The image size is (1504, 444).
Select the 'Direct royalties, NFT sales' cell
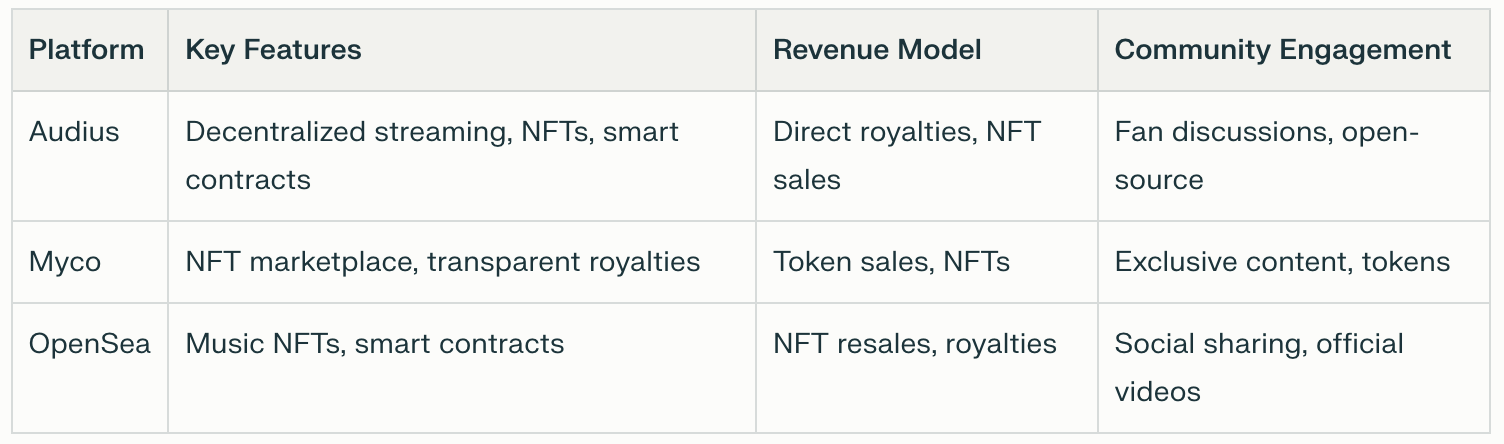pos(906,155)
